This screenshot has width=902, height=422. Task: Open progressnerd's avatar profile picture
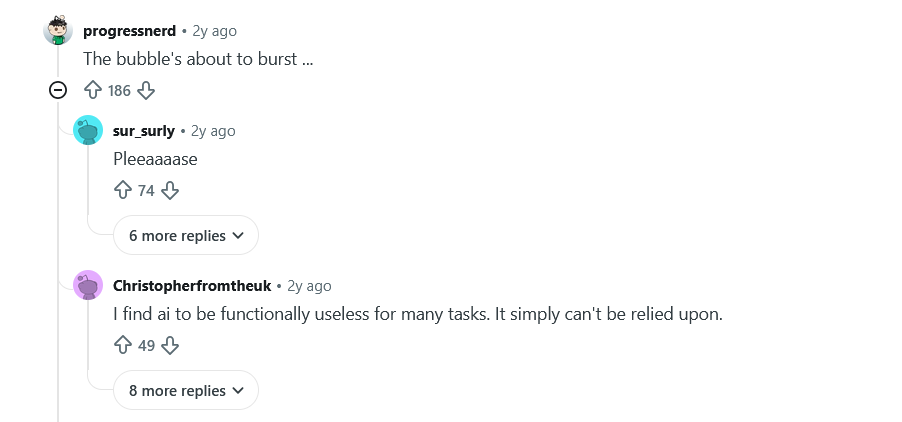(58, 30)
